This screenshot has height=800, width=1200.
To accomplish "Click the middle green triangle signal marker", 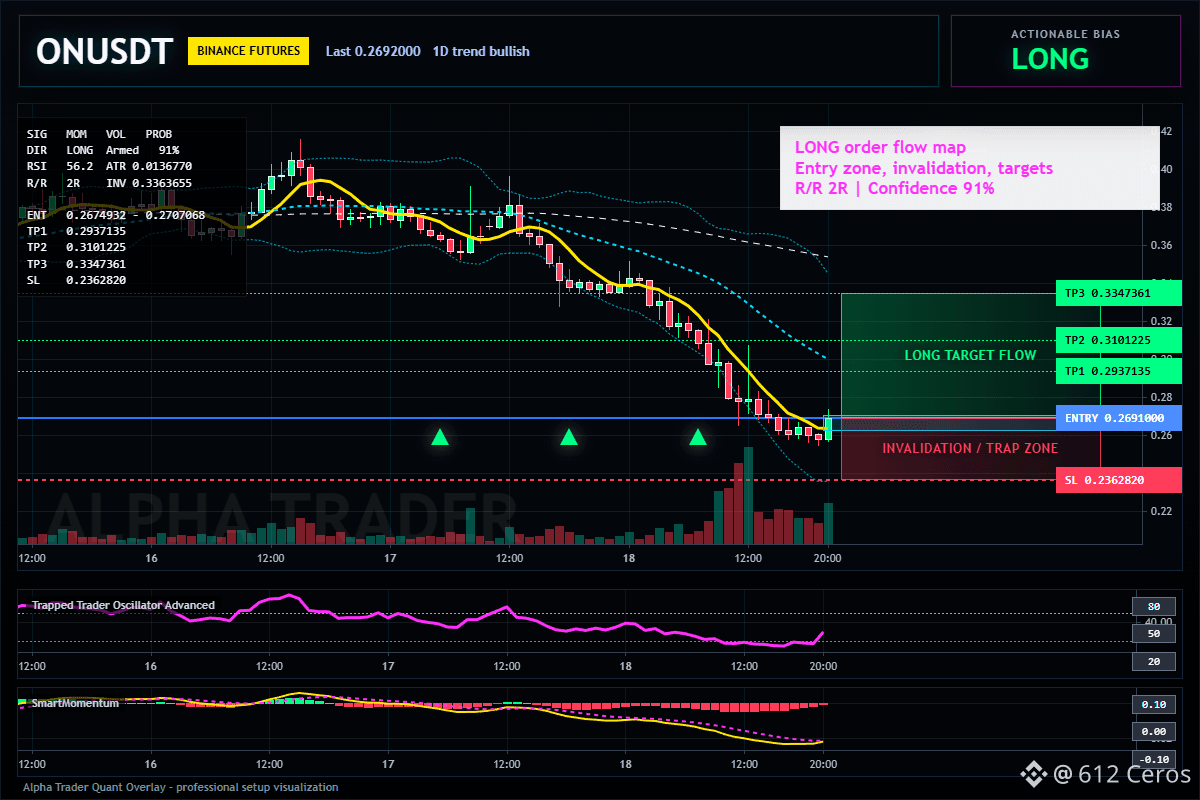I will (569, 436).
